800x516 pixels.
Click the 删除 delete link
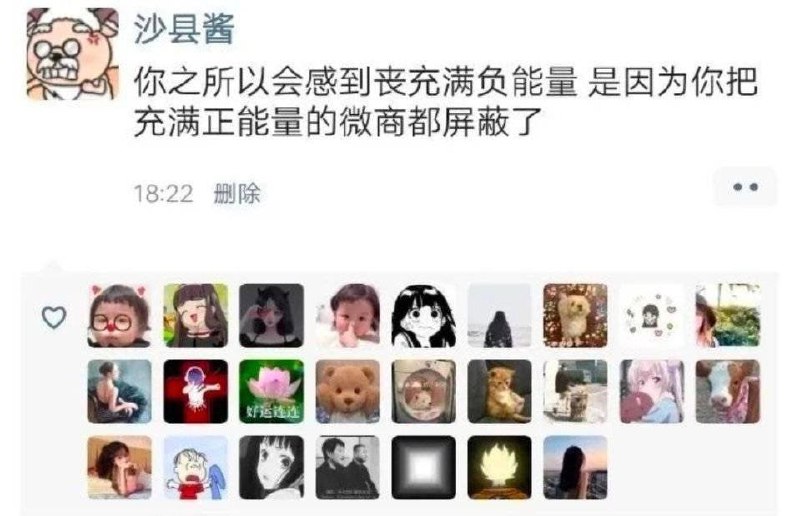(x=237, y=194)
